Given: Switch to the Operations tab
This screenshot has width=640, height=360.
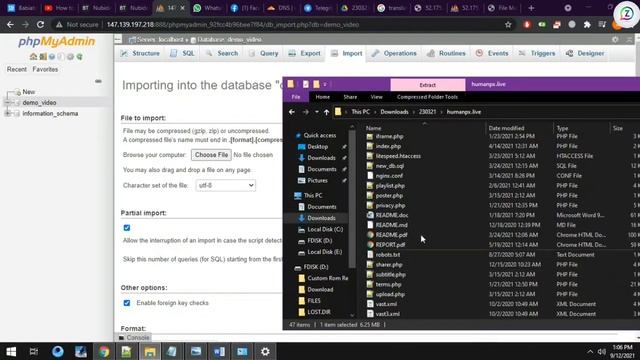Looking at the screenshot, I should (x=394, y=53).
